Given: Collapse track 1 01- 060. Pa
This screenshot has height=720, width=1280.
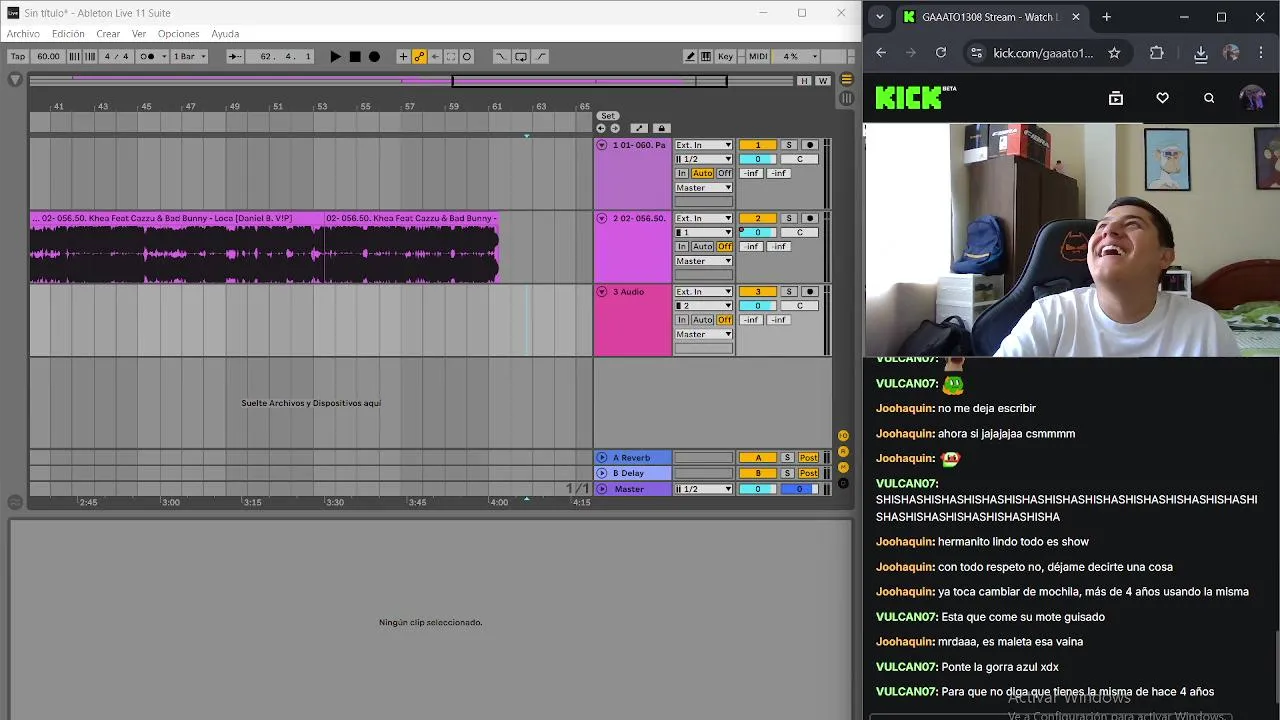Looking at the screenshot, I should [x=602, y=145].
